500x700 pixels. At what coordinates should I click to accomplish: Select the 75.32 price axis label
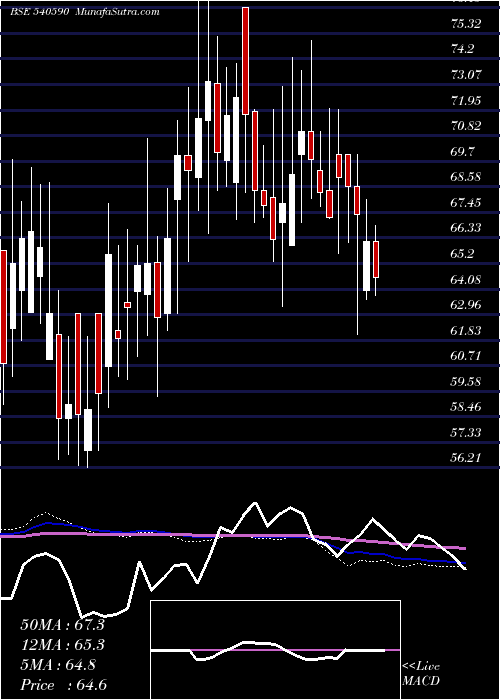[x=466, y=24]
